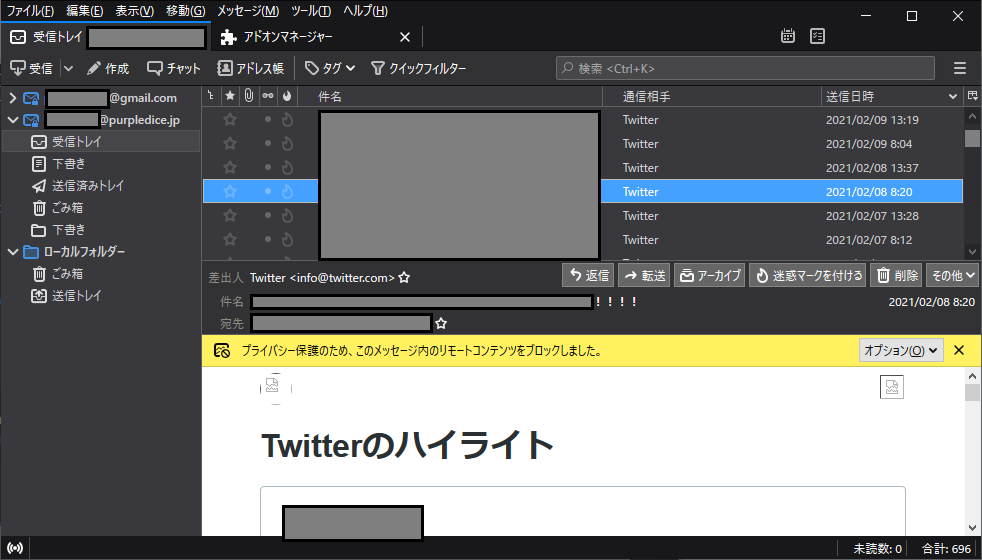Open チャット from toolbar
982x560 pixels.
click(173, 68)
